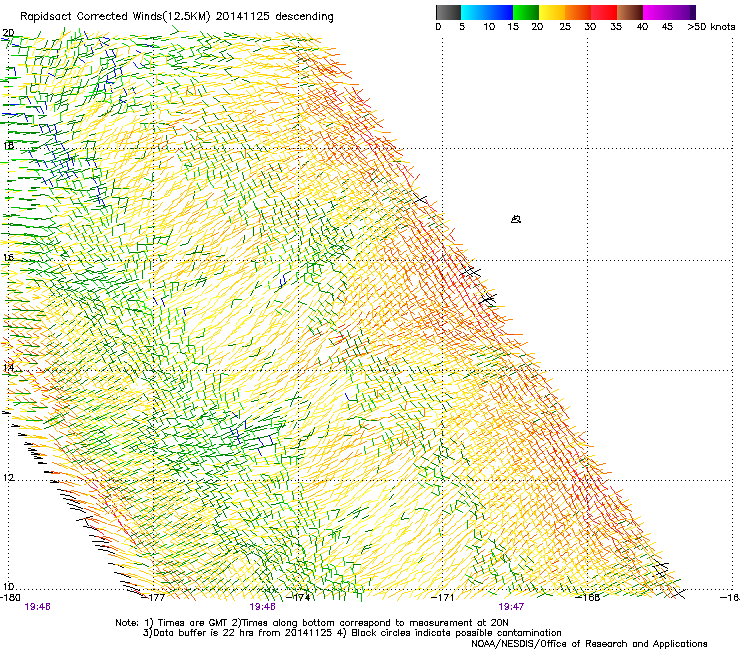Choose the yellow 20-25 knots legend swatch
Screen dimensions: 740x650
(552, 12)
